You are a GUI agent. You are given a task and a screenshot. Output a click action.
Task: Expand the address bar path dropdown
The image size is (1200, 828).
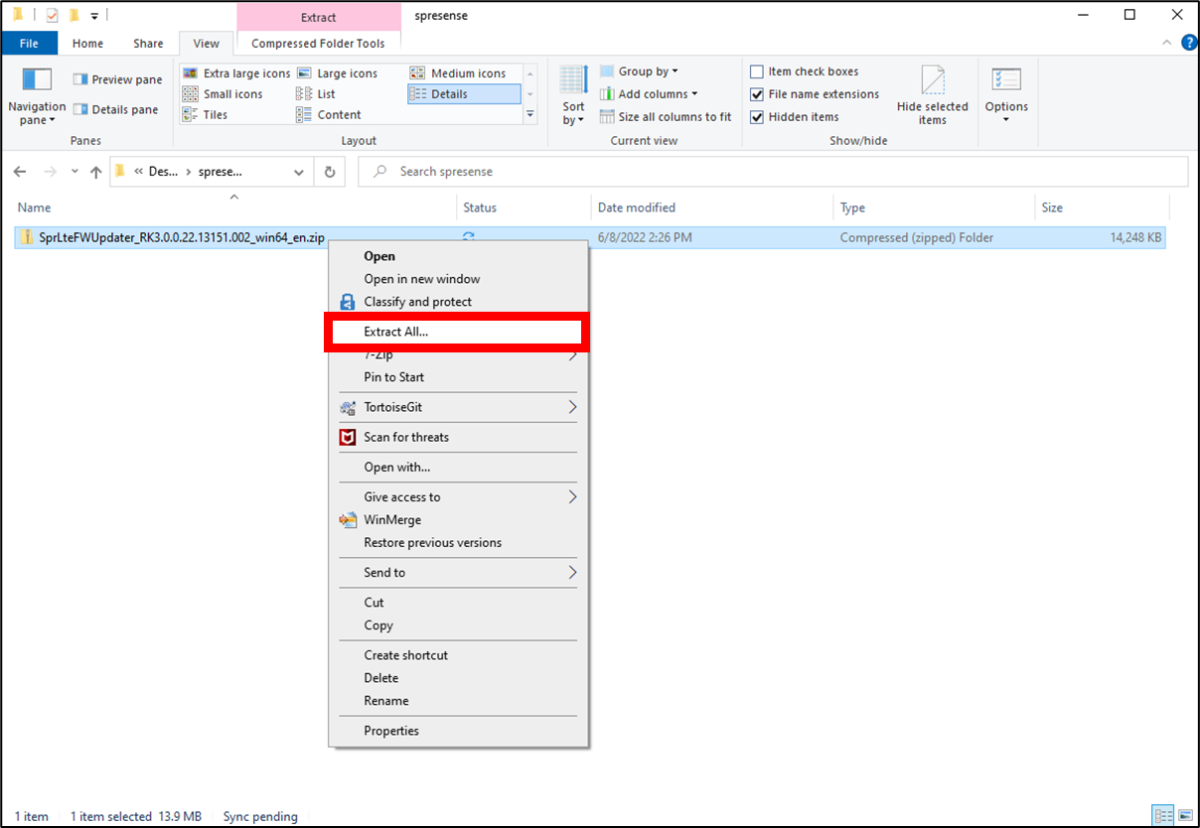[x=299, y=172]
